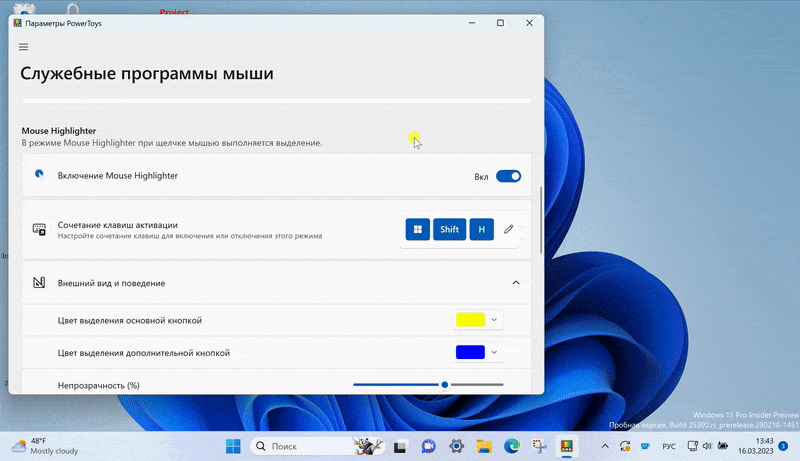Click the Shift key in the shortcut
The width and height of the screenshot is (800, 461).
449,229
